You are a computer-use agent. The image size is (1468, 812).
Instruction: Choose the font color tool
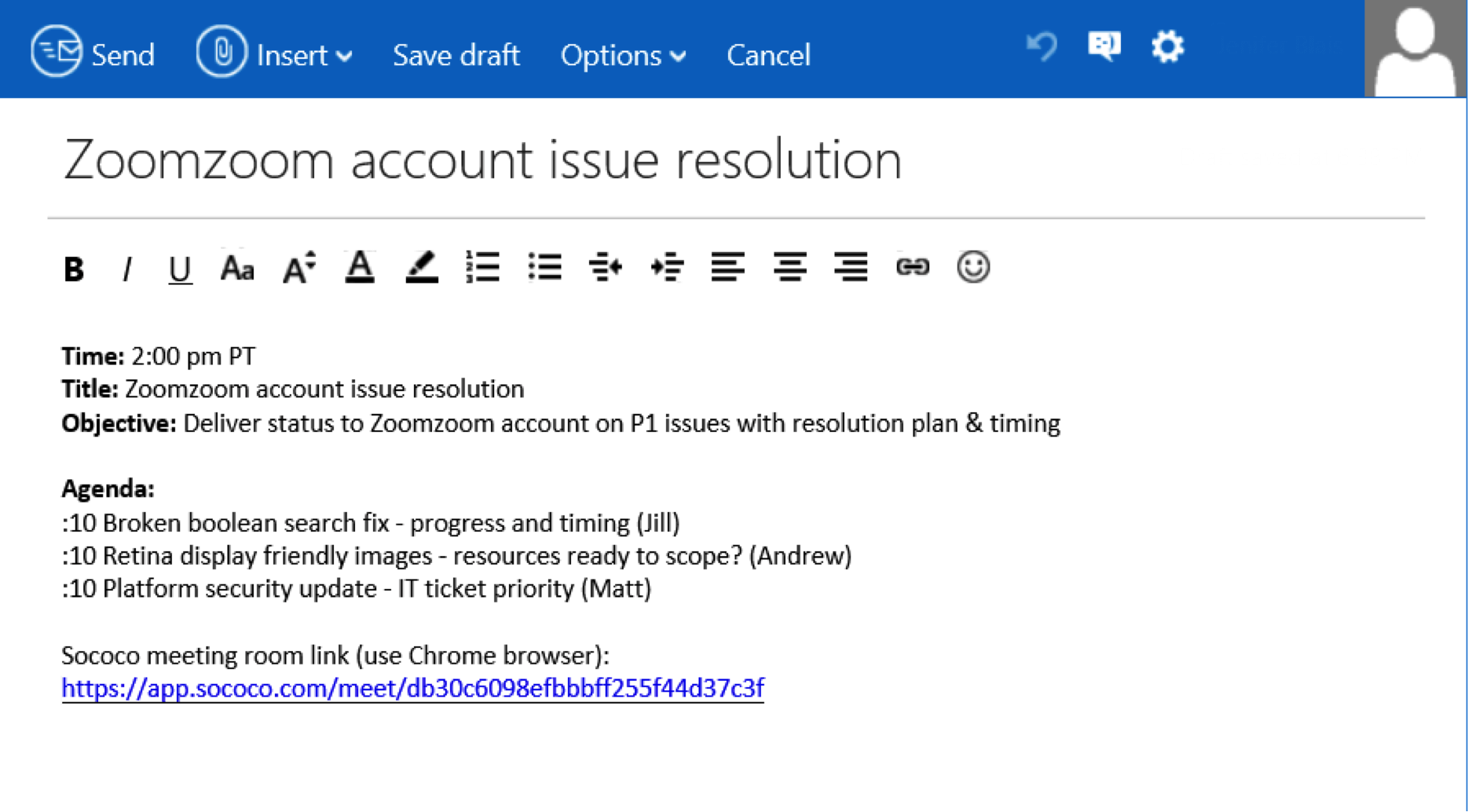[360, 267]
